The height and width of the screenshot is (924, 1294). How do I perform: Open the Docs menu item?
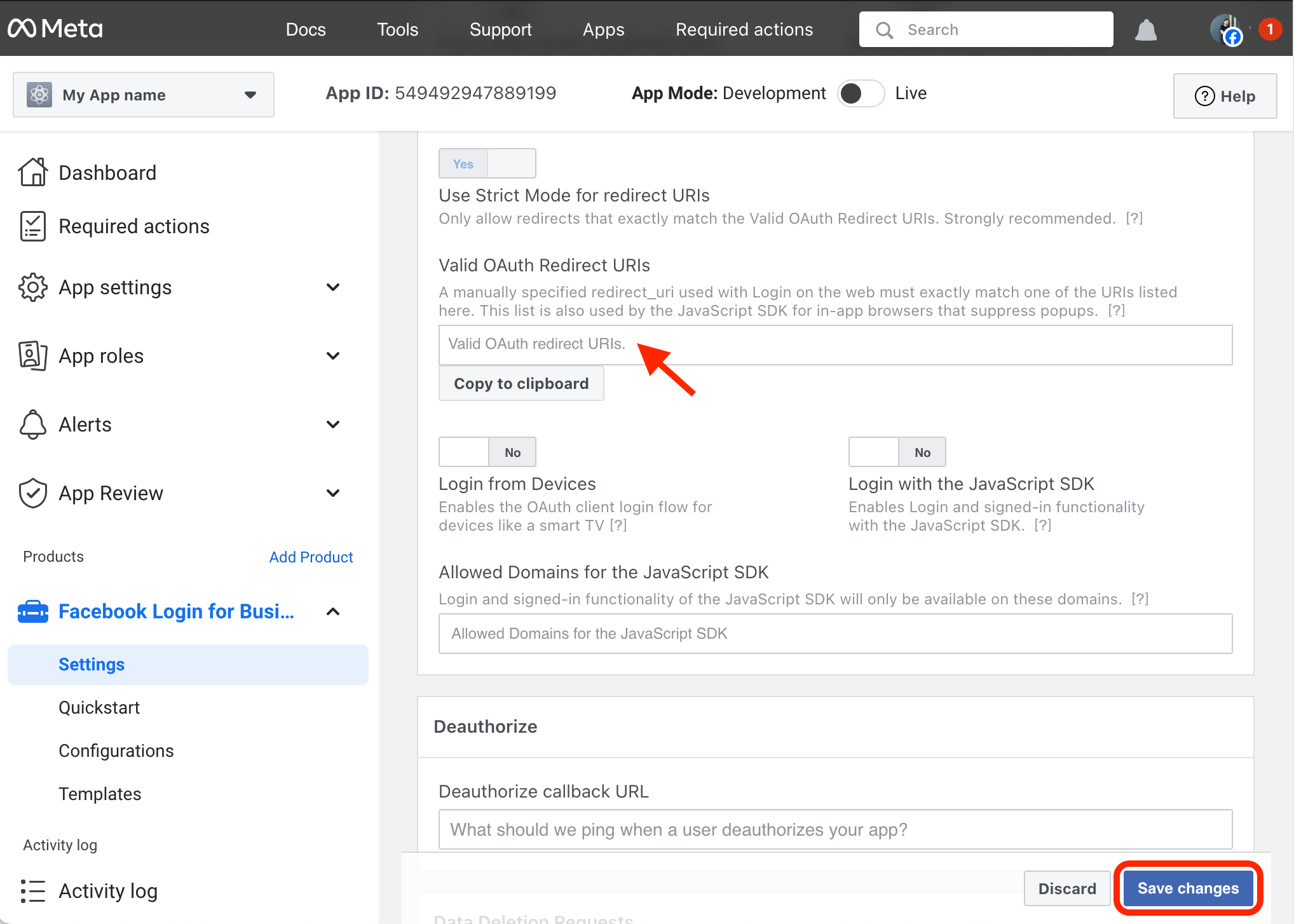pos(305,29)
